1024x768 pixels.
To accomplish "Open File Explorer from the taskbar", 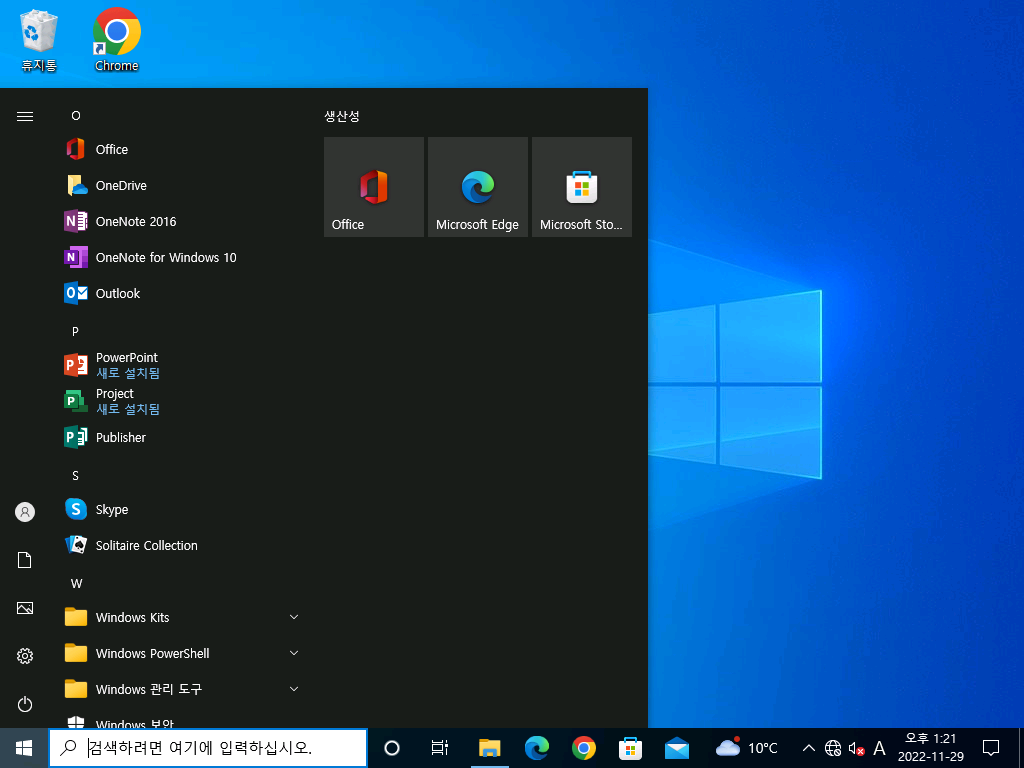I will (x=489, y=748).
